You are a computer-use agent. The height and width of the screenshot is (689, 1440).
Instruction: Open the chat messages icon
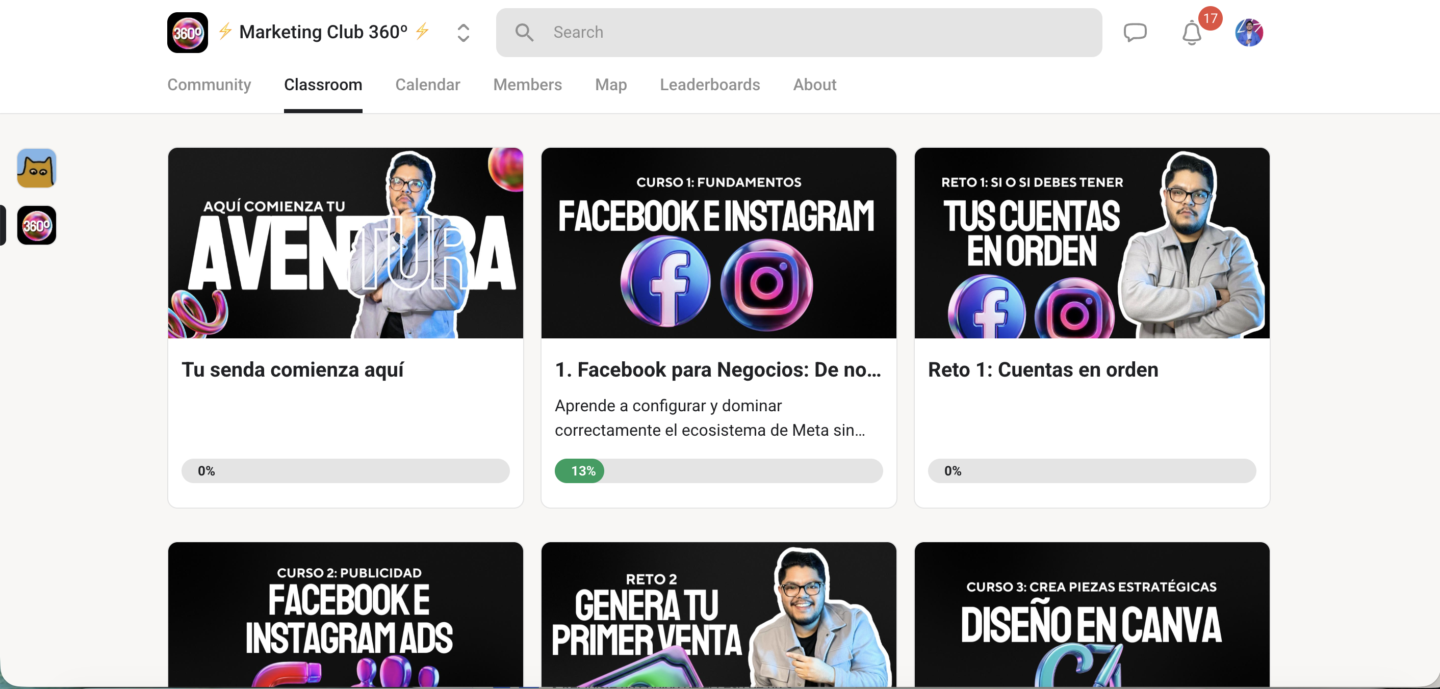1135,33
